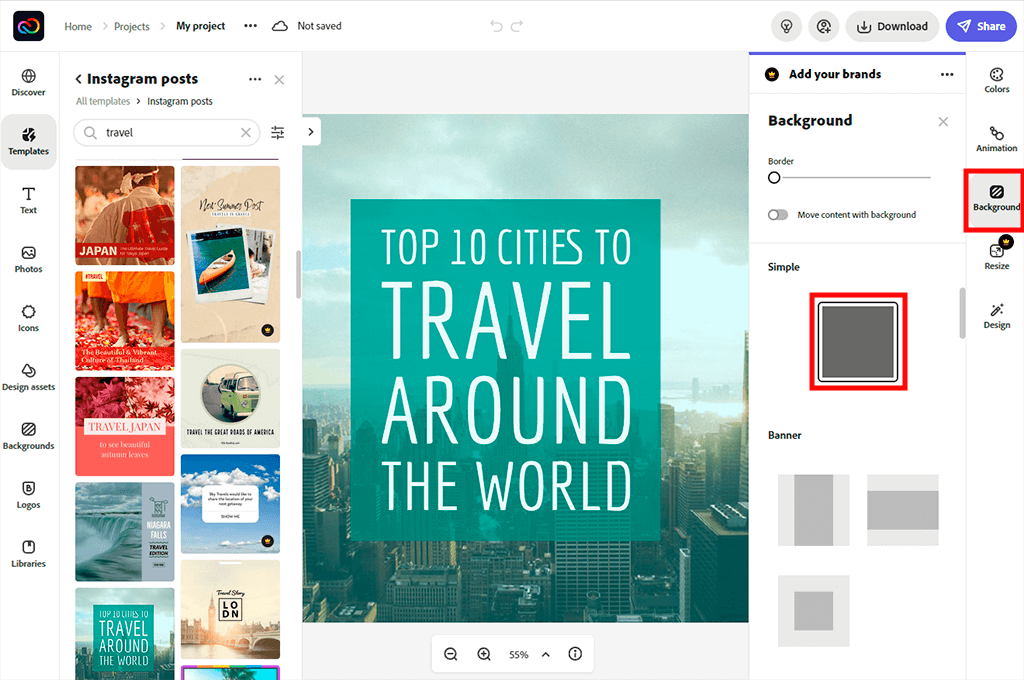This screenshot has height=680, width=1024.
Task: Click the Share button
Action: click(x=981, y=26)
